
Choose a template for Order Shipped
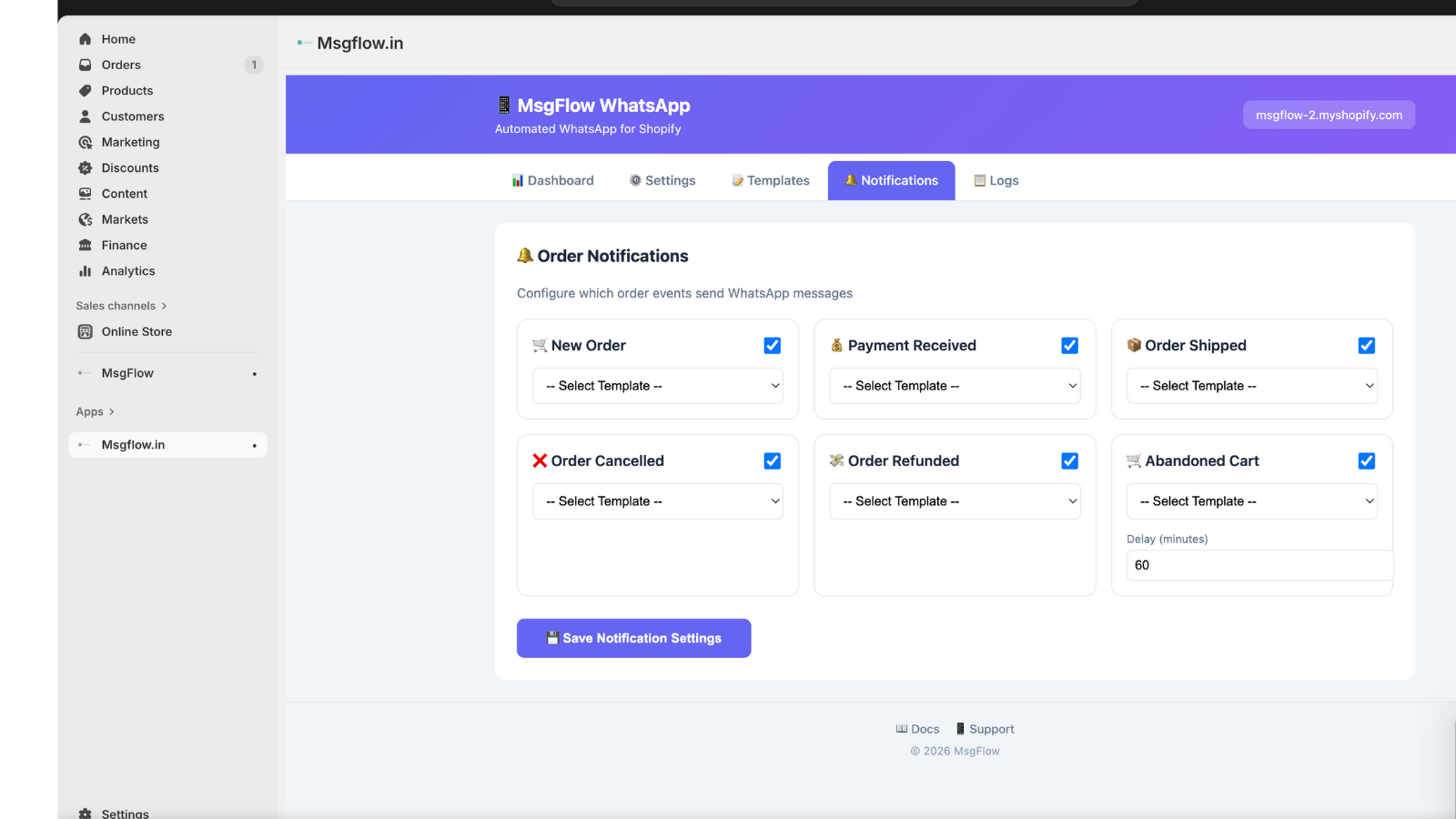point(1252,386)
